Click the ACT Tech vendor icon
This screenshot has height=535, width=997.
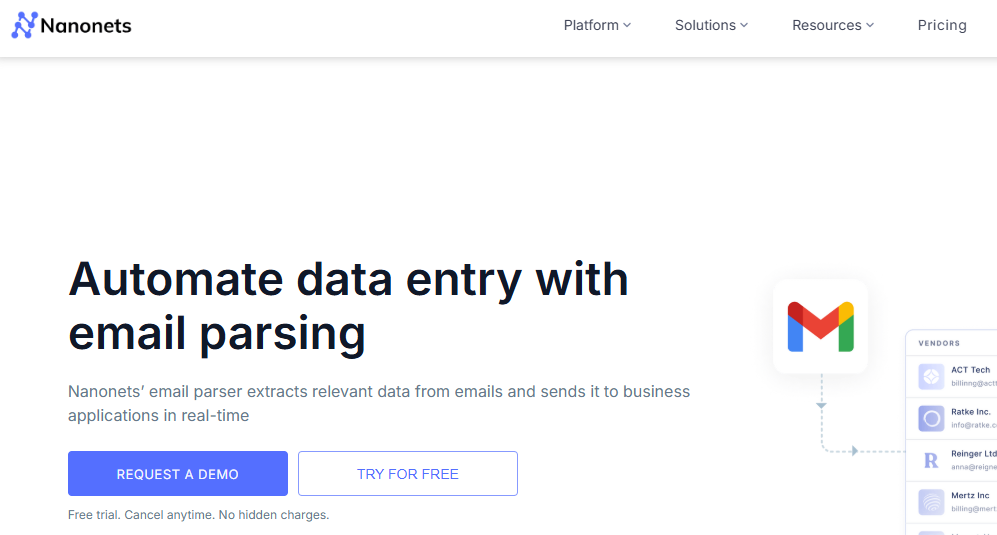931,376
